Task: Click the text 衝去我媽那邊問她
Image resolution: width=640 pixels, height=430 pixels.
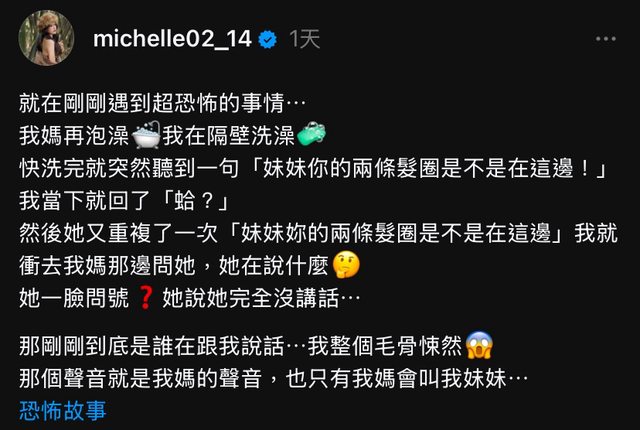Action: click(107, 266)
